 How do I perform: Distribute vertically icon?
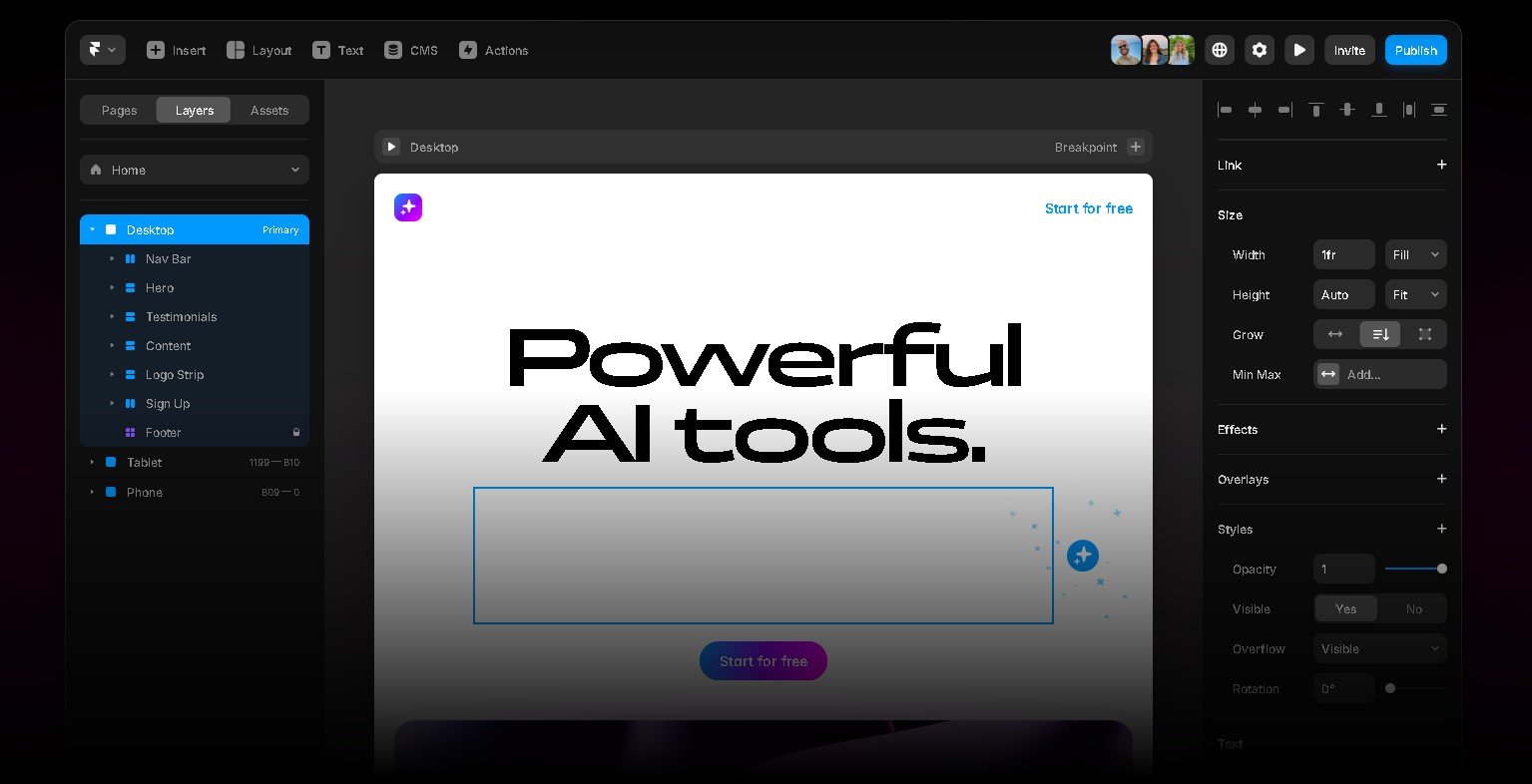(1439, 110)
